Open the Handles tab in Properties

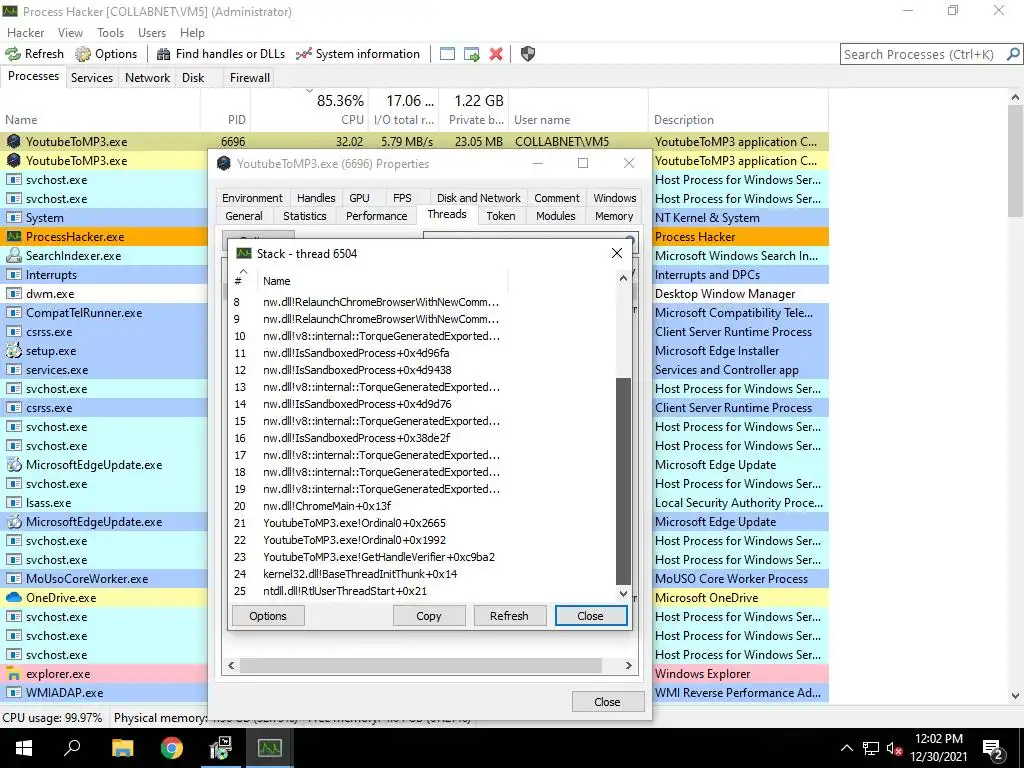click(x=316, y=198)
